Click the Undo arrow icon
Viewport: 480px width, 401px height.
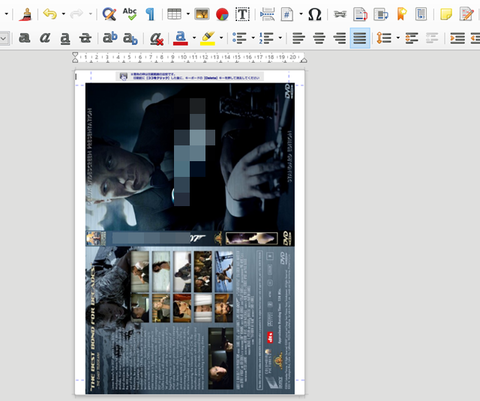[50, 14]
